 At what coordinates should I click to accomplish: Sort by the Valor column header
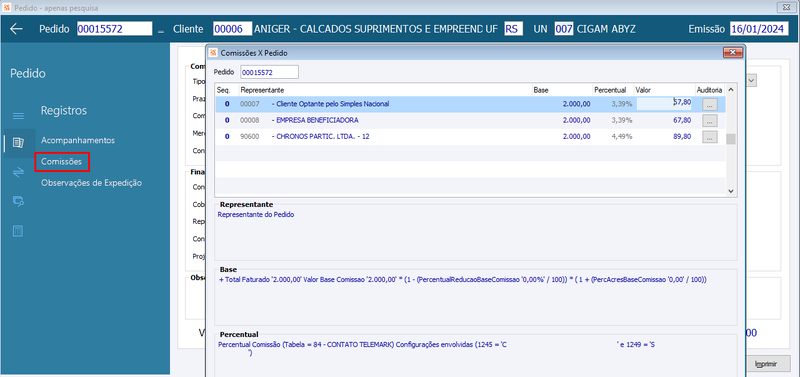pyautogui.click(x=664, y=90)
